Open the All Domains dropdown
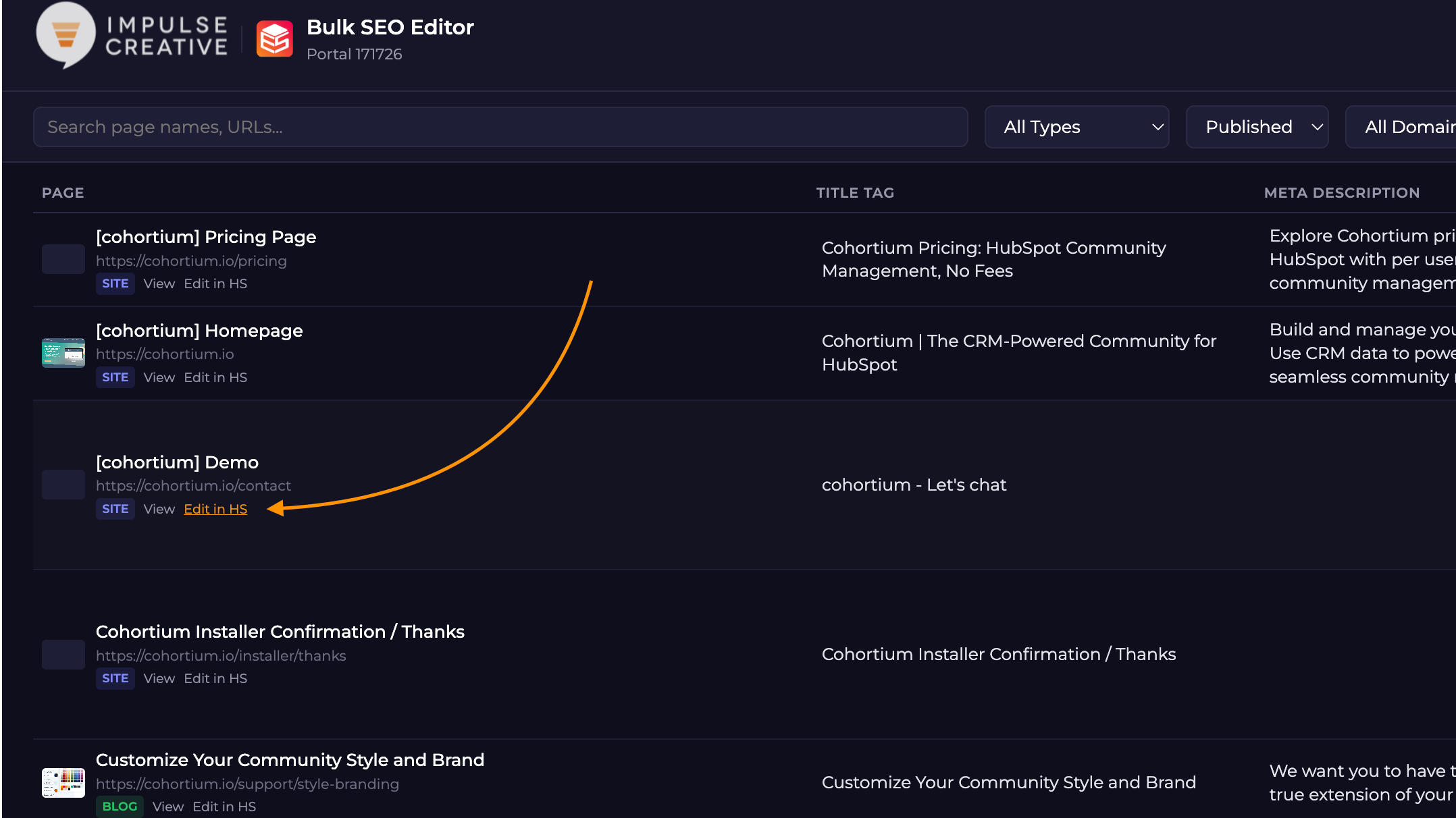 pyautogui.click(x=1401, y=127)
